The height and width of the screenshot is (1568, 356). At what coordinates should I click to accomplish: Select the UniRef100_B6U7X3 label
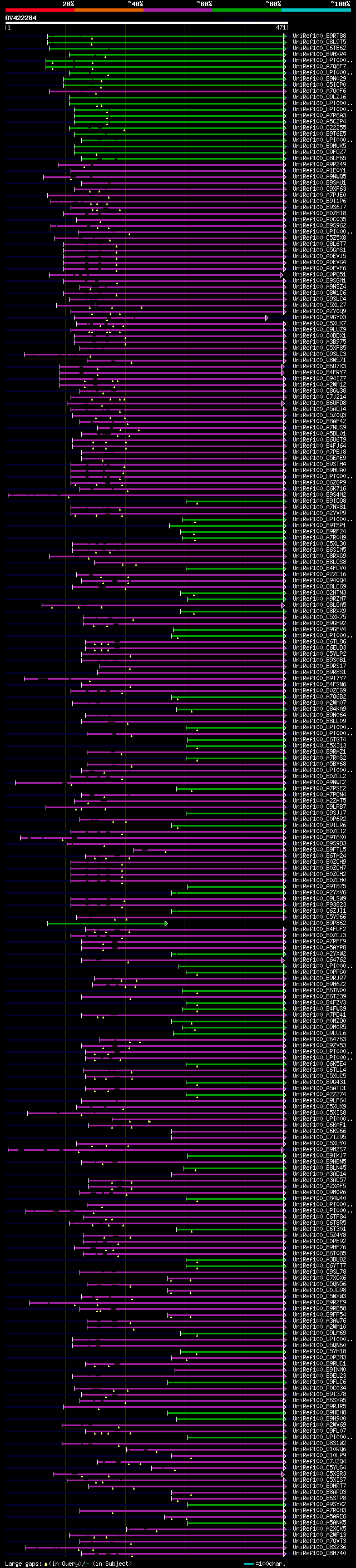point(319,367)
